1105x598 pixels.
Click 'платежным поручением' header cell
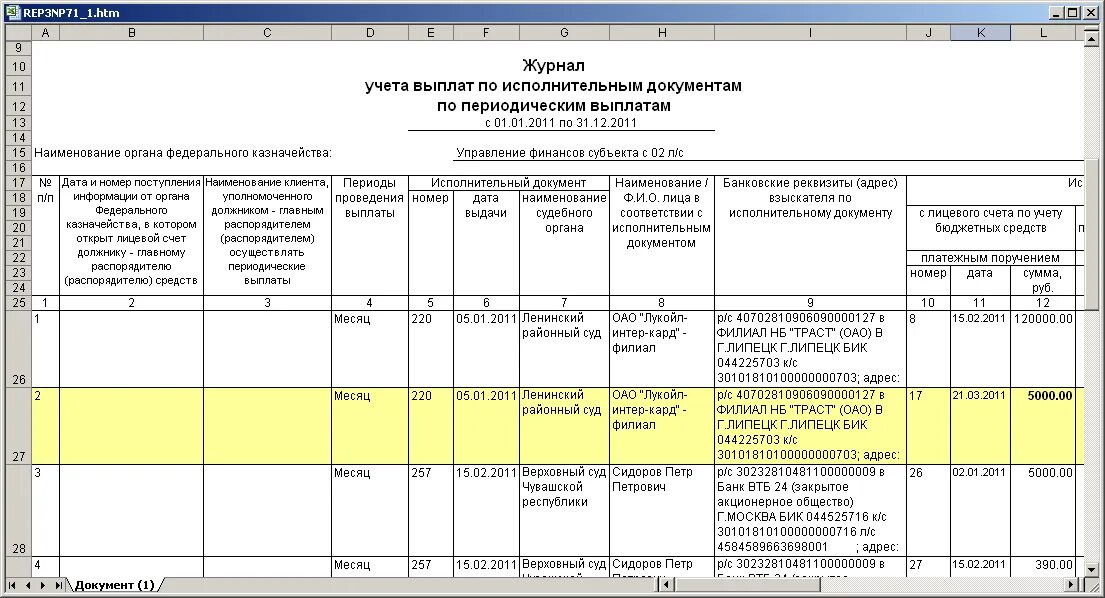(990, 258)
